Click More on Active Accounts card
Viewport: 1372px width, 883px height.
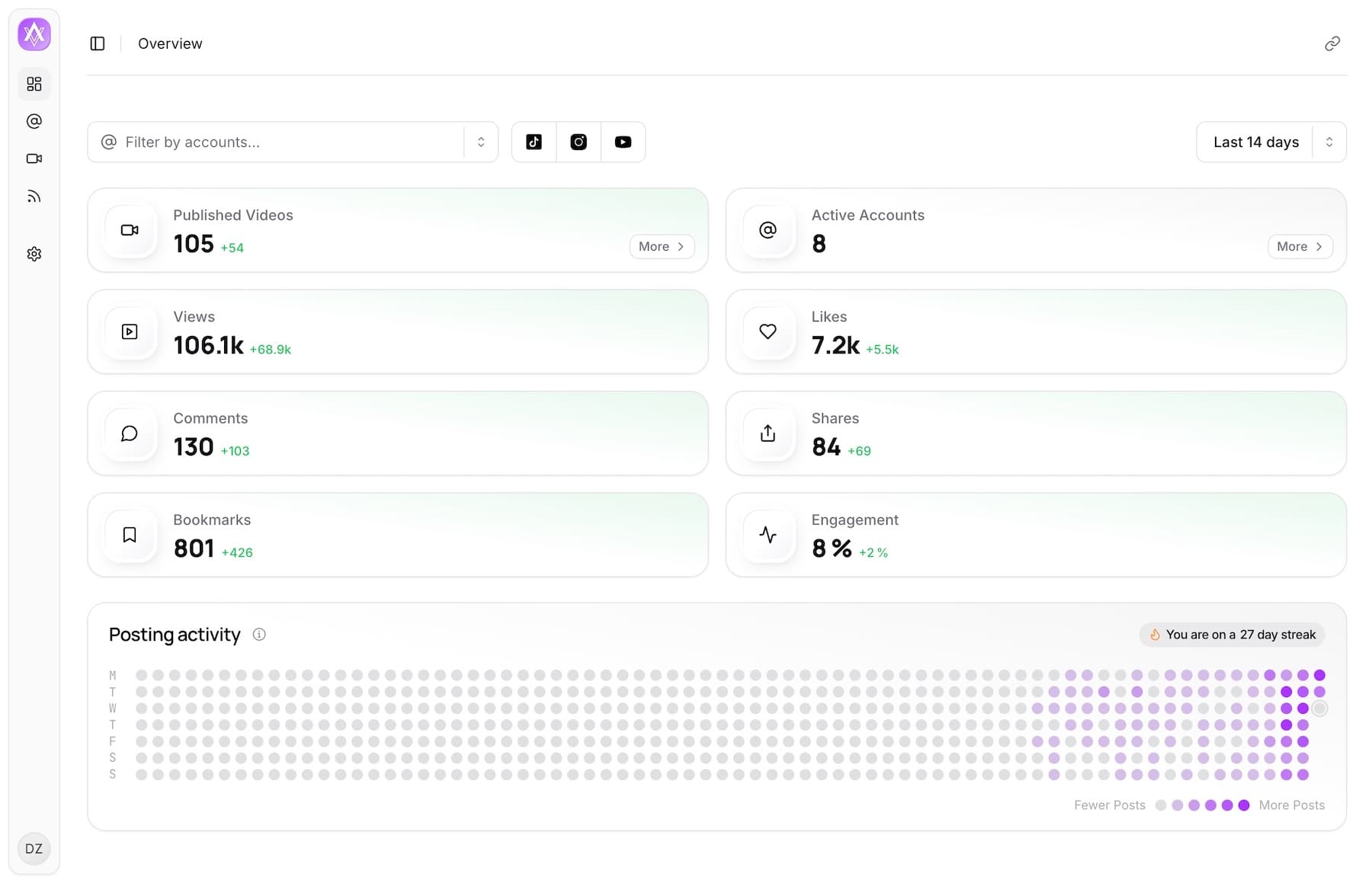pos(1300,246)
